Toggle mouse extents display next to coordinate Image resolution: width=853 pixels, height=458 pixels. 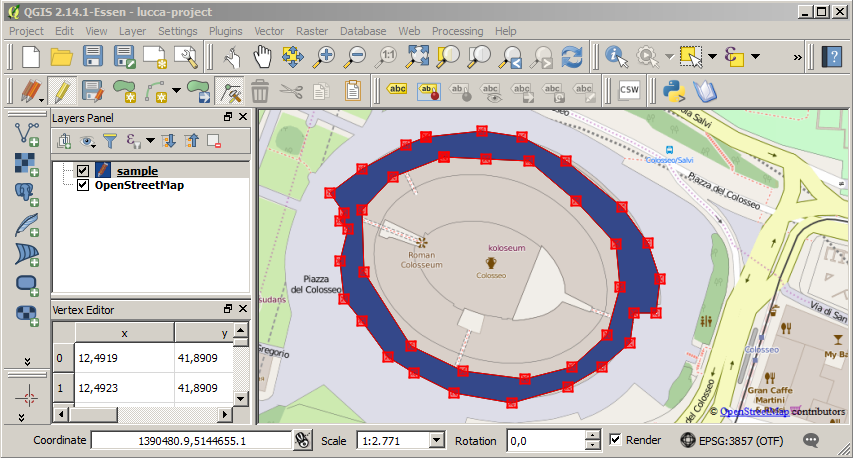click(x=302, y=440)
